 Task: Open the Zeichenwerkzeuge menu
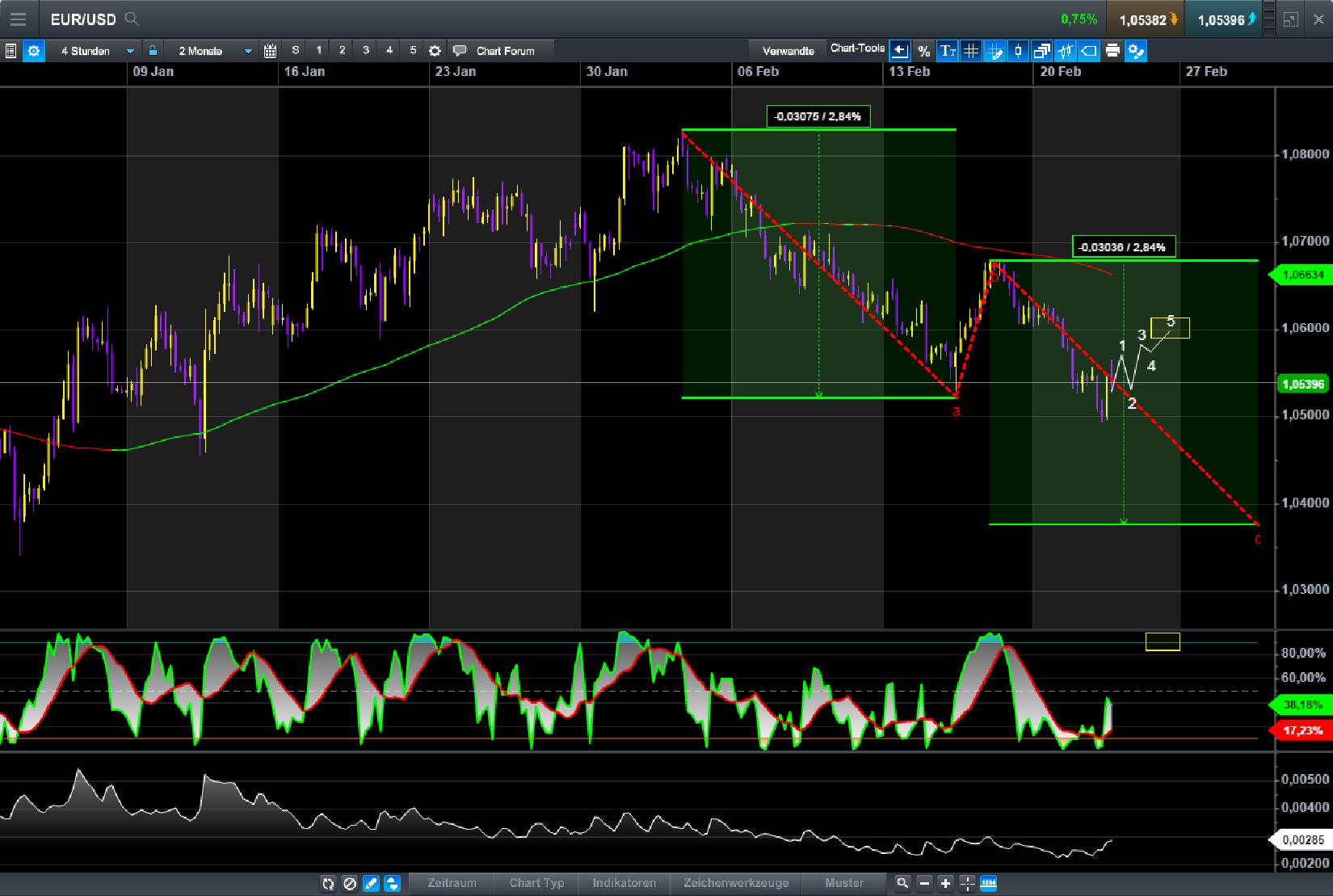click(736, 883)
